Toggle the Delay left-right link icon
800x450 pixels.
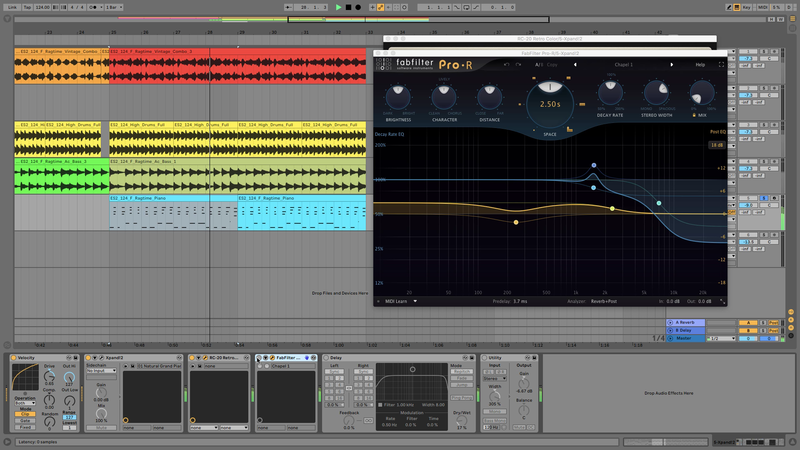tap(349, 388)
